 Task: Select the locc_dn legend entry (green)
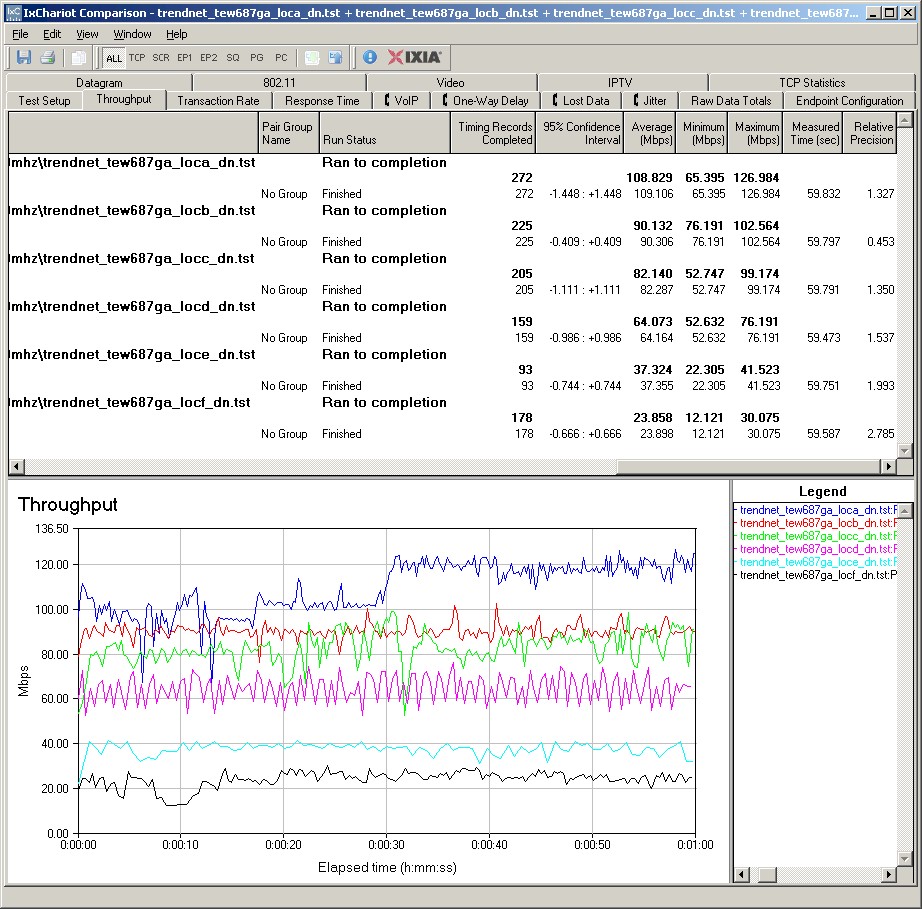(817, 536)
